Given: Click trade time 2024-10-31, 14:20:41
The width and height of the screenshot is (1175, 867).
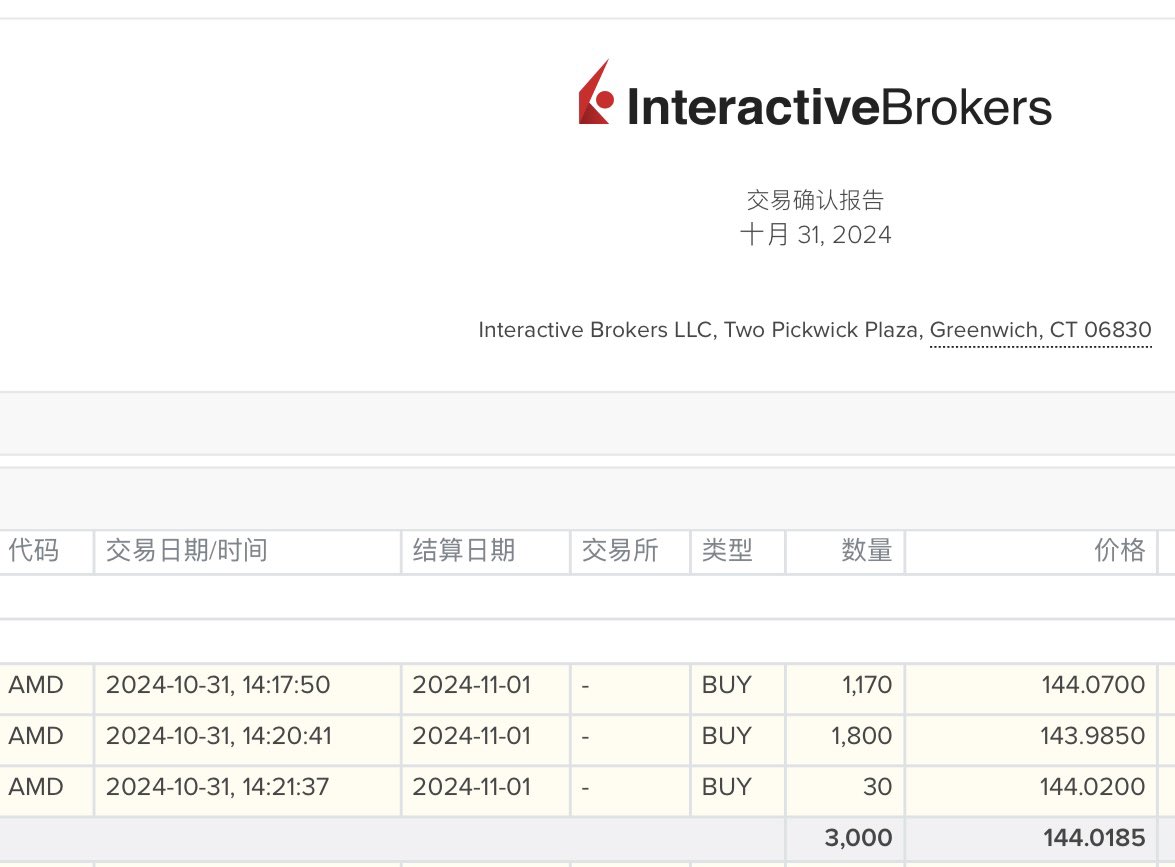Looking at the screenshot, I should point(218,737).
